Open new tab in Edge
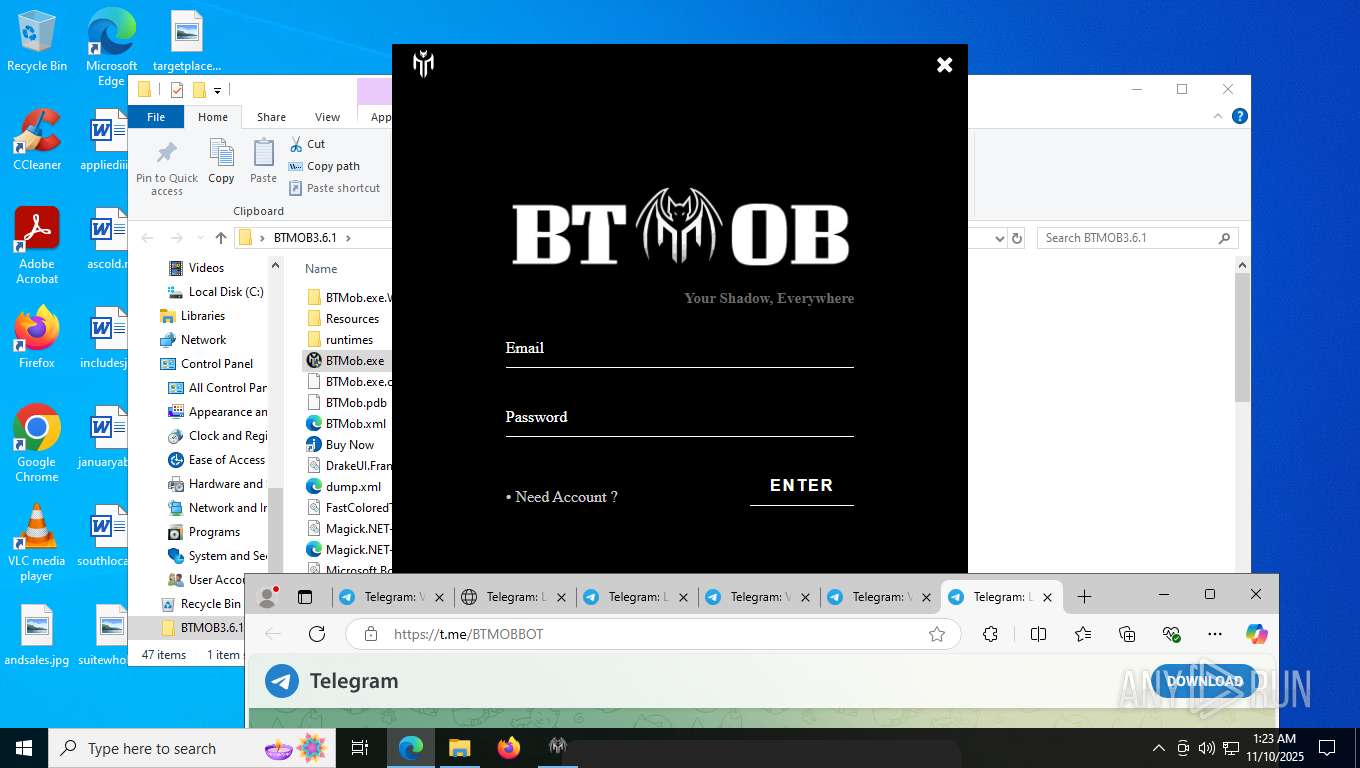1360x768 pixels. tap(1084, 597)
